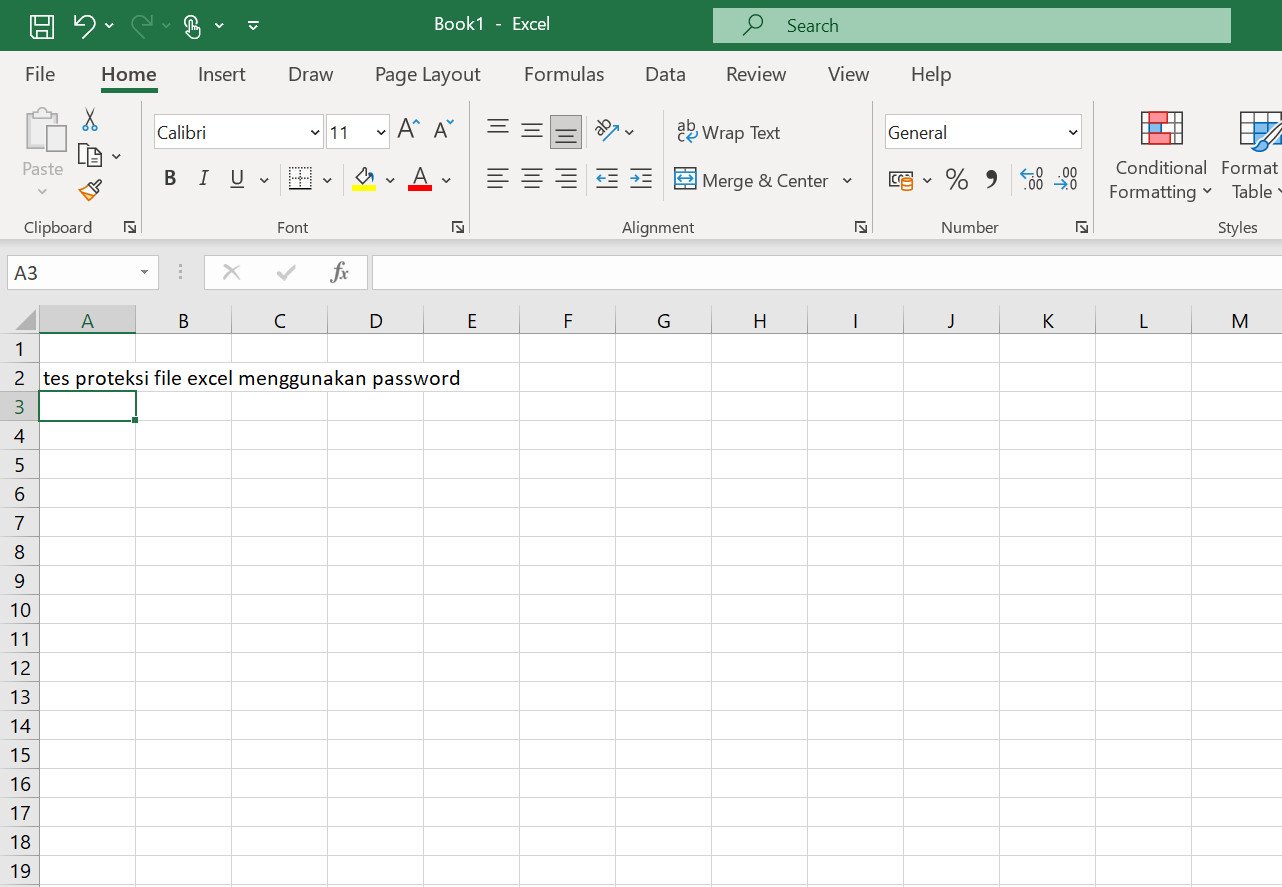
Task: Open Conditional Formatting menu
Action: 1161,155
